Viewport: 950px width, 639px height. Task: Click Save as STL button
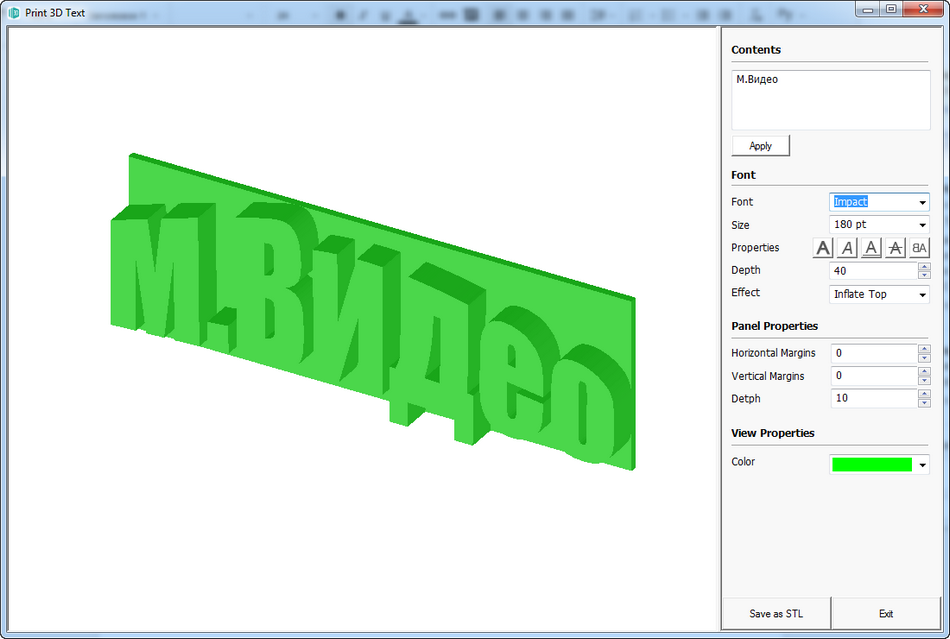[x=776, y=614]
